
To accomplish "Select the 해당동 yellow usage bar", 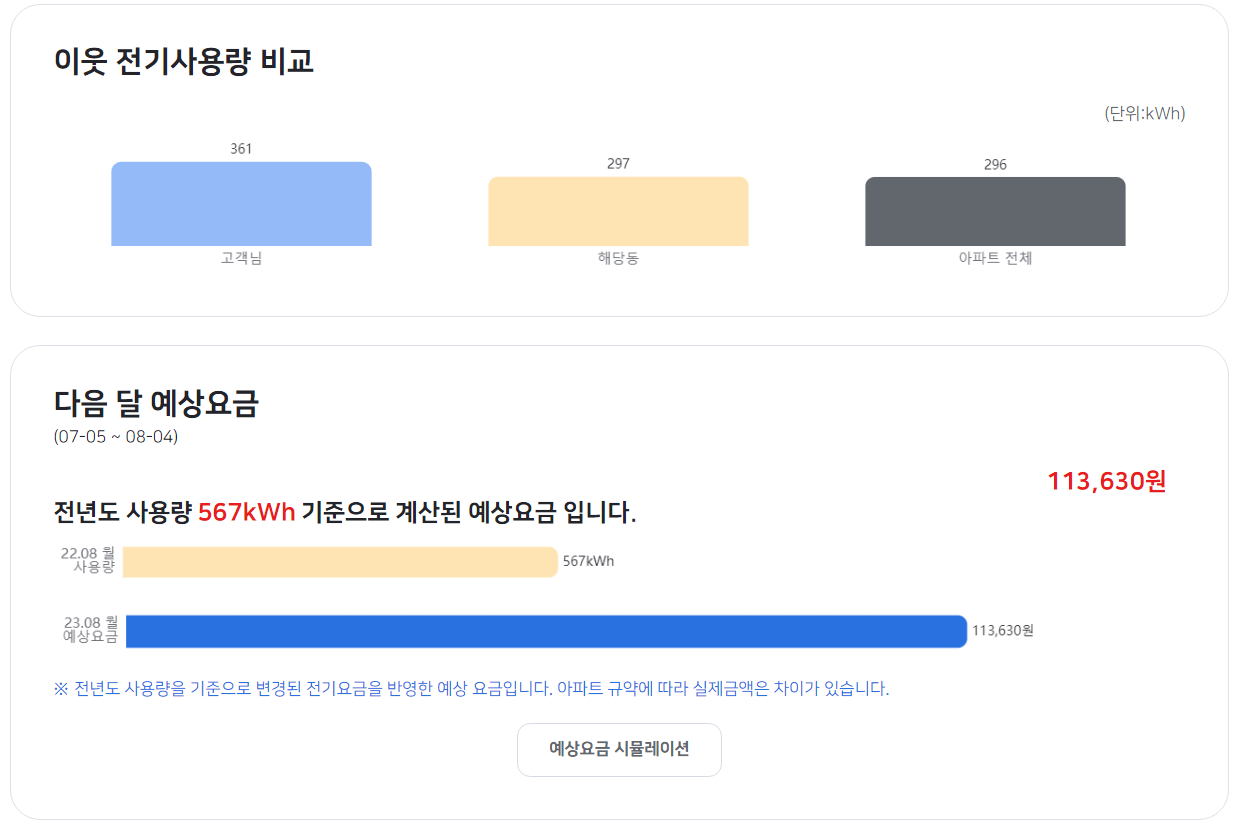I will 617,210.
